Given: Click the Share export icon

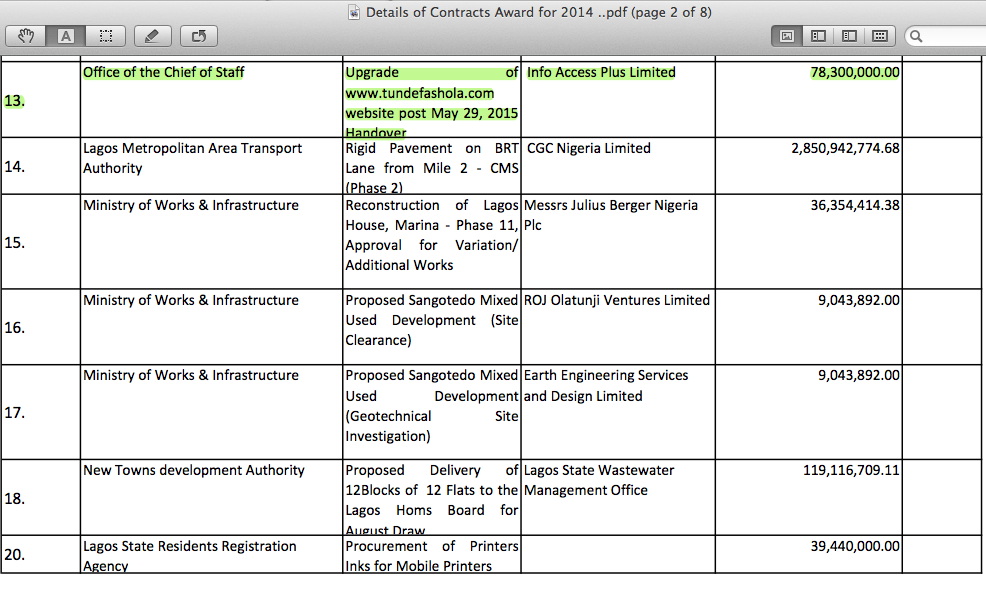Looking at the screenshot, I should [x=199, y=36].
